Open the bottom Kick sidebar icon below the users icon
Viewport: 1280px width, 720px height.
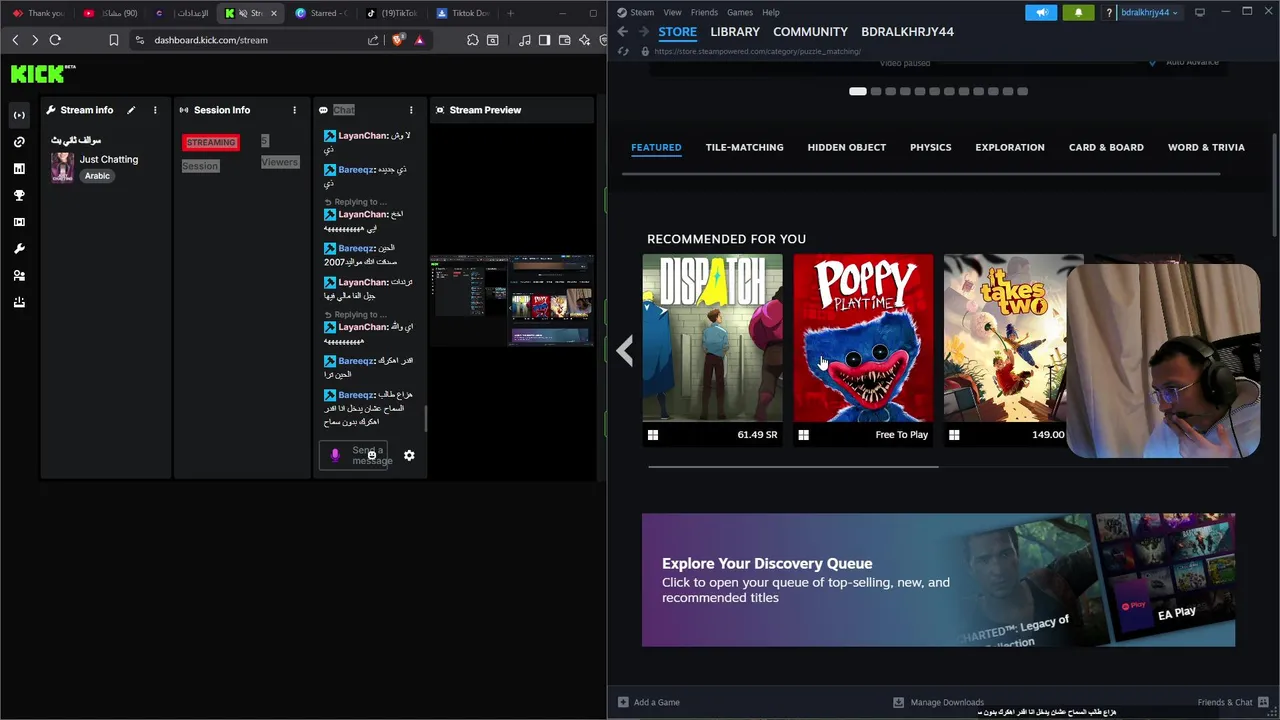tap(19, 302)
